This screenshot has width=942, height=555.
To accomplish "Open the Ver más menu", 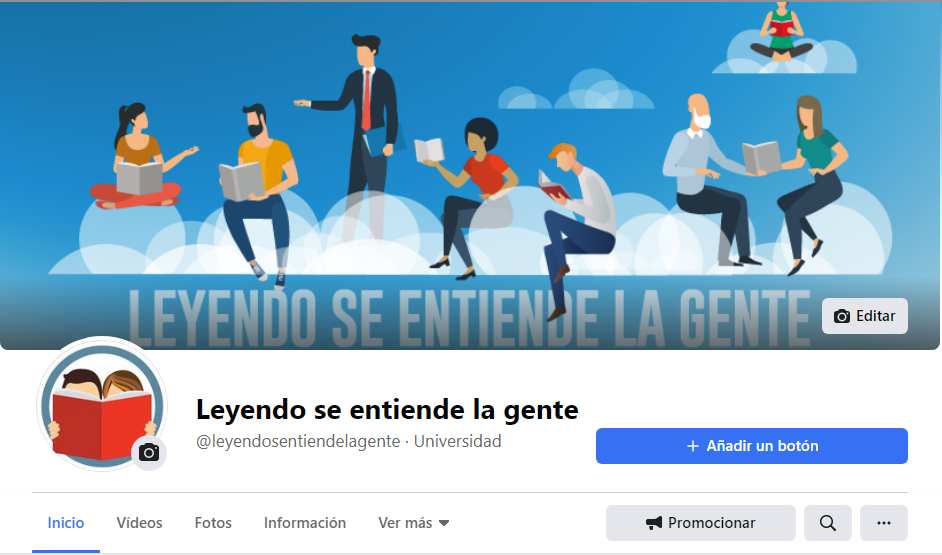I will click(x=413, y=523).
